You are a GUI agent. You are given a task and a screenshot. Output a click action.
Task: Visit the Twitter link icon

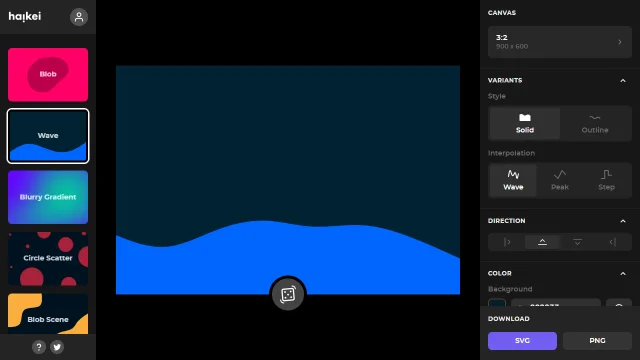pos(57,347)
